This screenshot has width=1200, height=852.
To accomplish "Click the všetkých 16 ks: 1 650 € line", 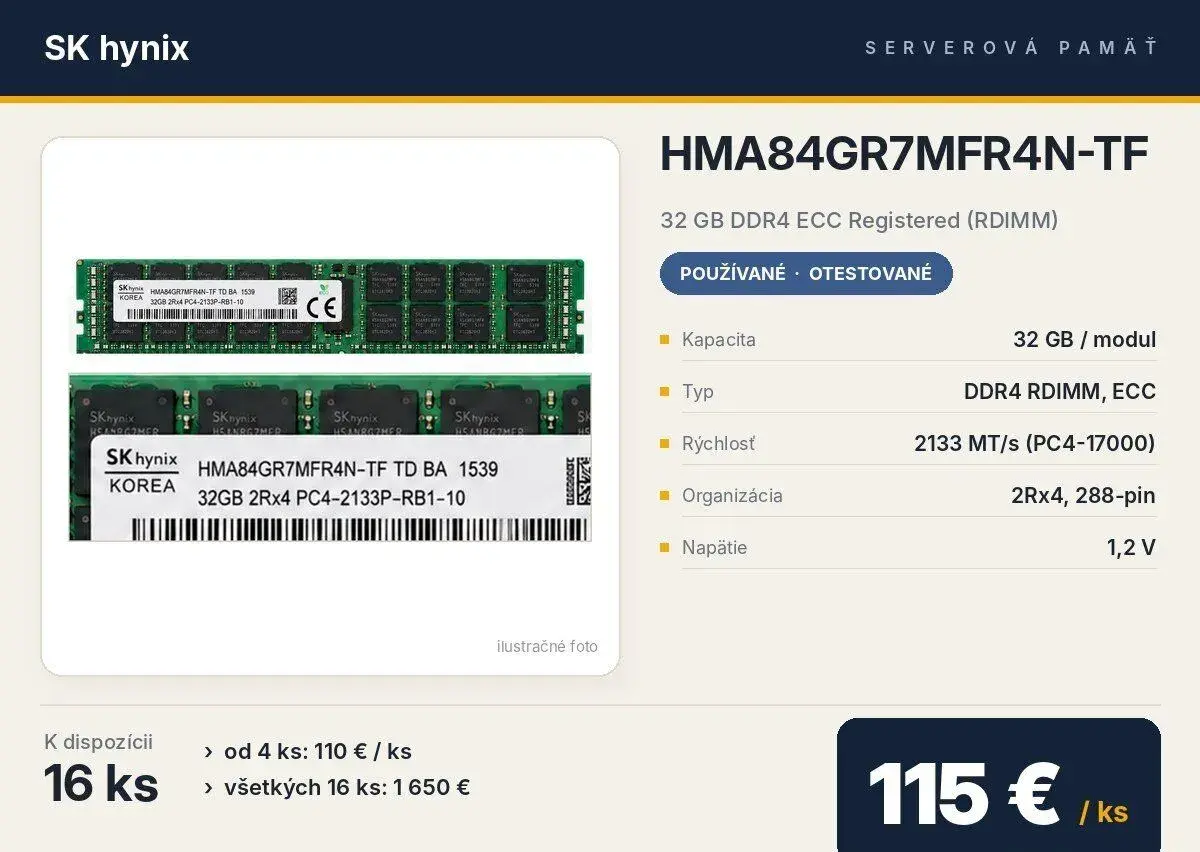I will (347, 787).
